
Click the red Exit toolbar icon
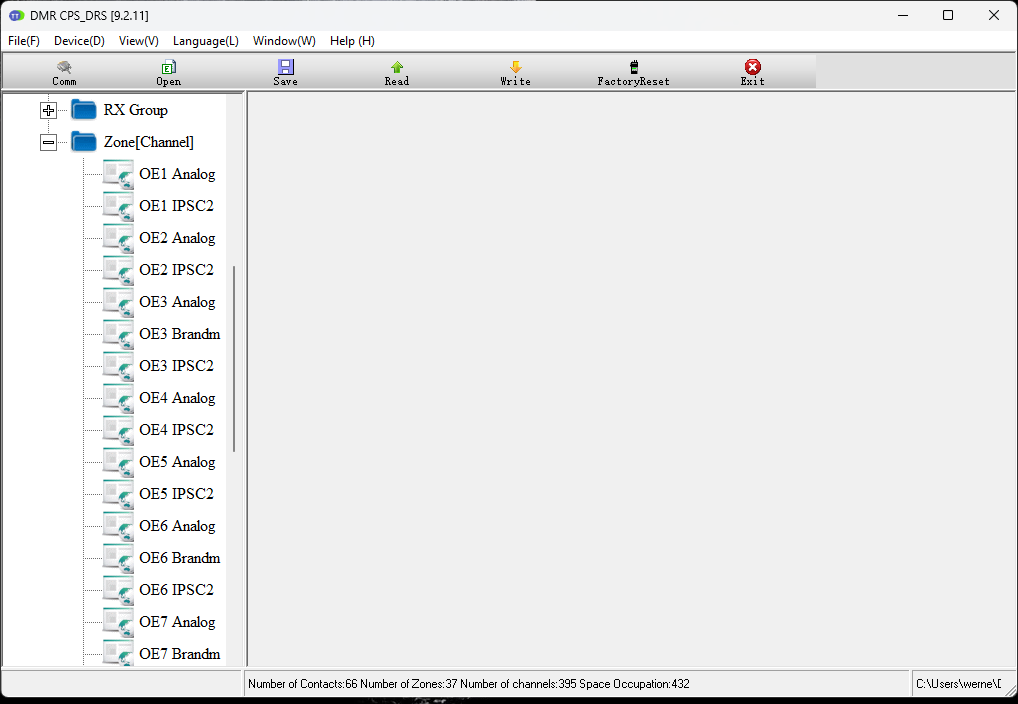[x=752, y=67]
